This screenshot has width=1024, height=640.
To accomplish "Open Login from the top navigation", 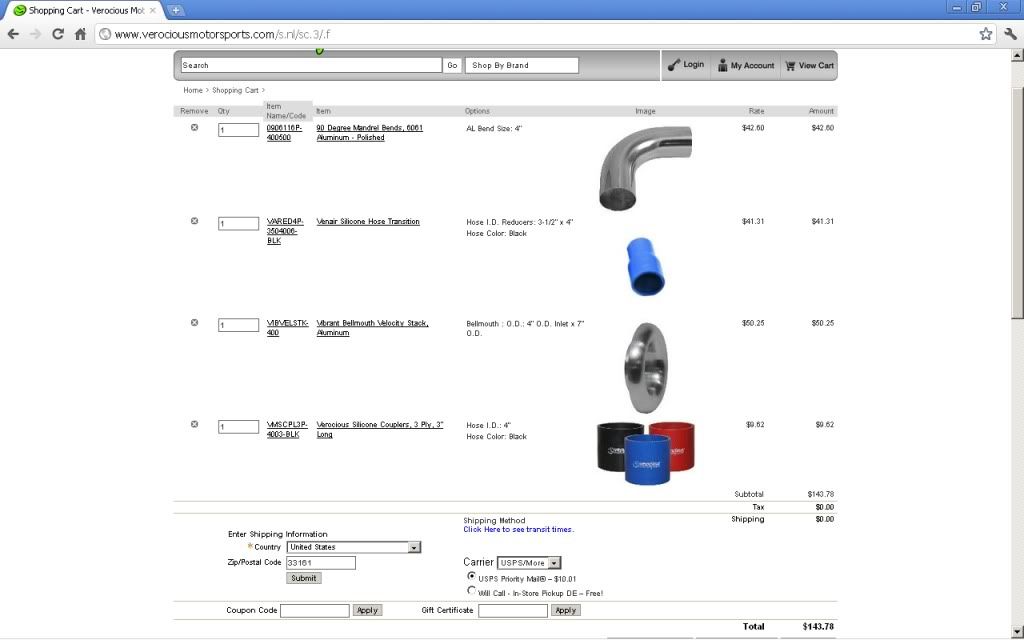I will point(686,65).
